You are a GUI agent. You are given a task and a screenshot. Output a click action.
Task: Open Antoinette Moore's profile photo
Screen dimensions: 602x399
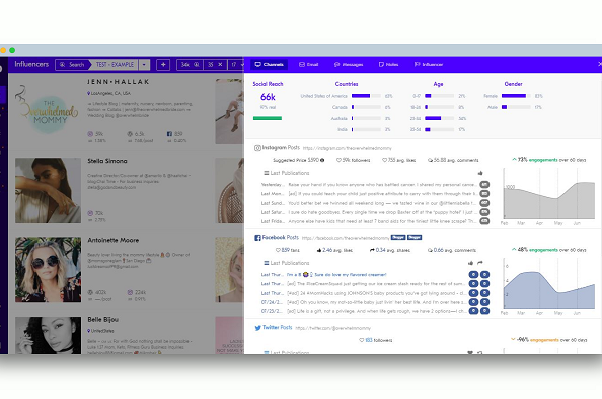[x=48, y=270]
